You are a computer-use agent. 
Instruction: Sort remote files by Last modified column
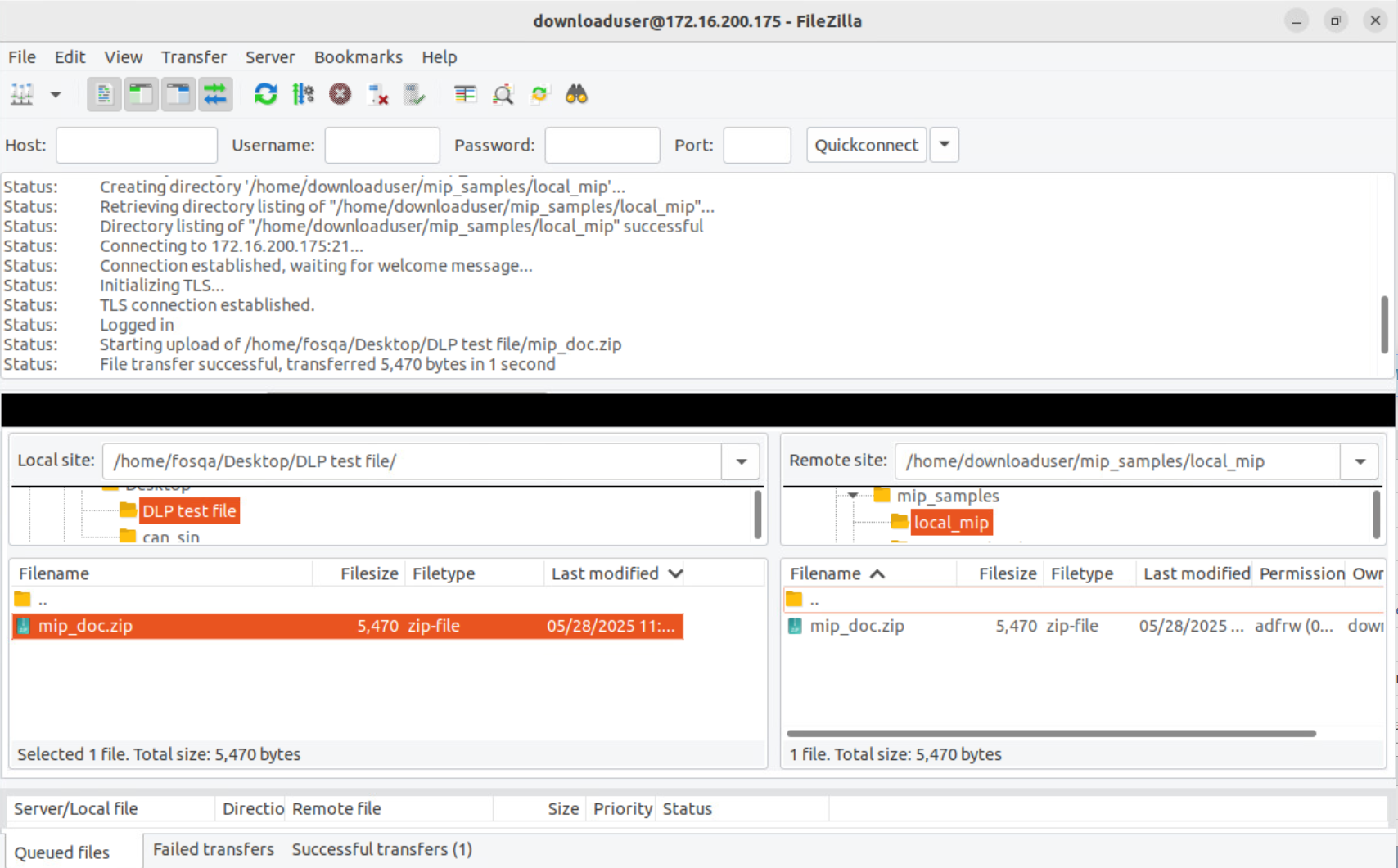[1196, 573]
